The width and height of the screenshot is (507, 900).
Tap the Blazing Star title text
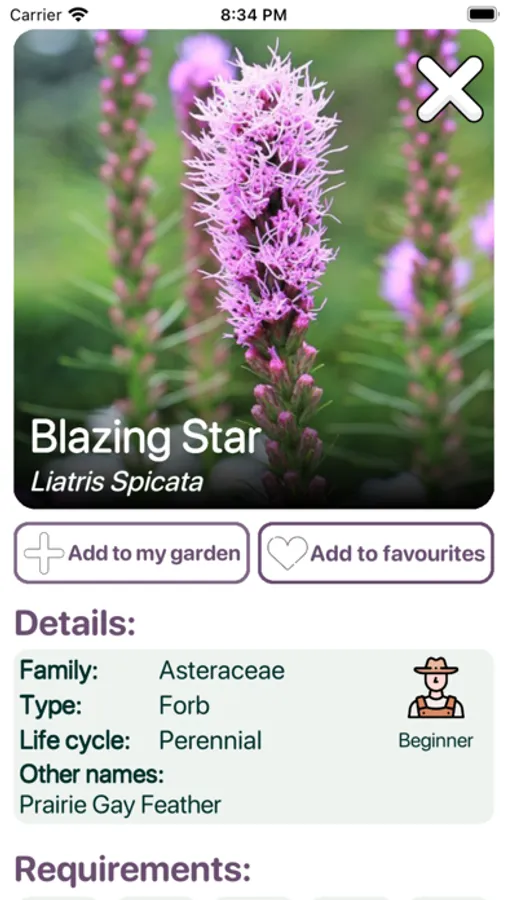pyautogui.click(x=145, y=438)
